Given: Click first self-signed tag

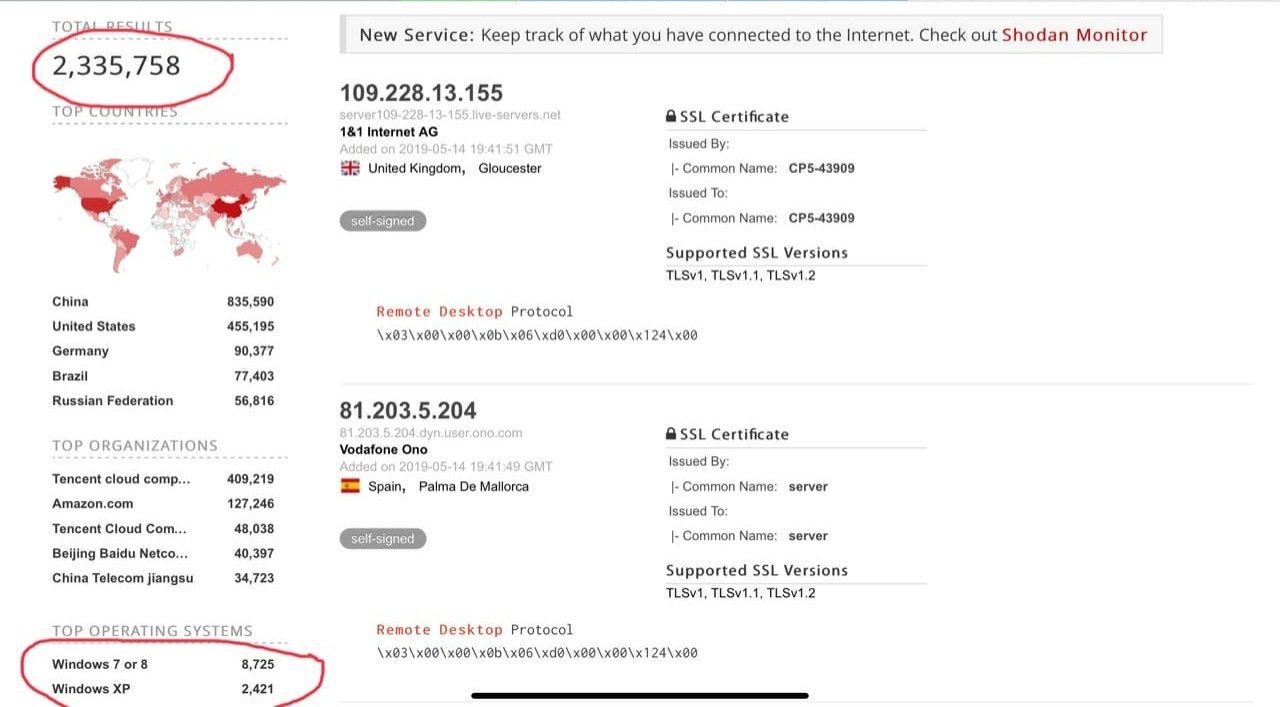Looking at the screenshot, I should (x=382, y=221).
